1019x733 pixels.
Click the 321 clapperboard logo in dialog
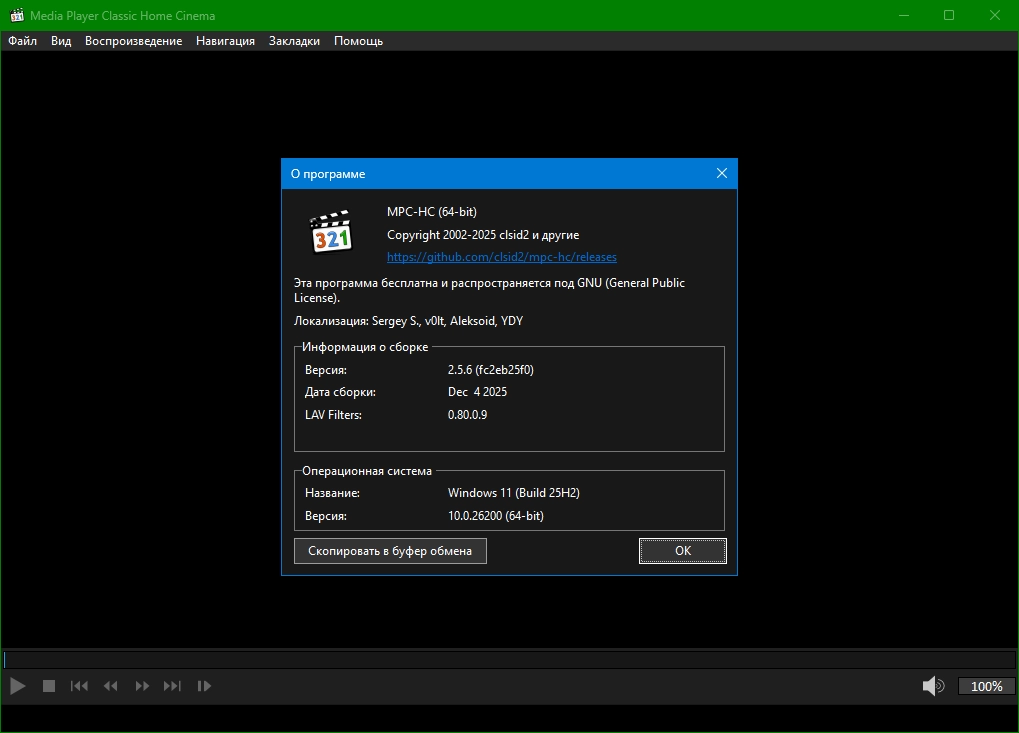[x=331, y=232]
